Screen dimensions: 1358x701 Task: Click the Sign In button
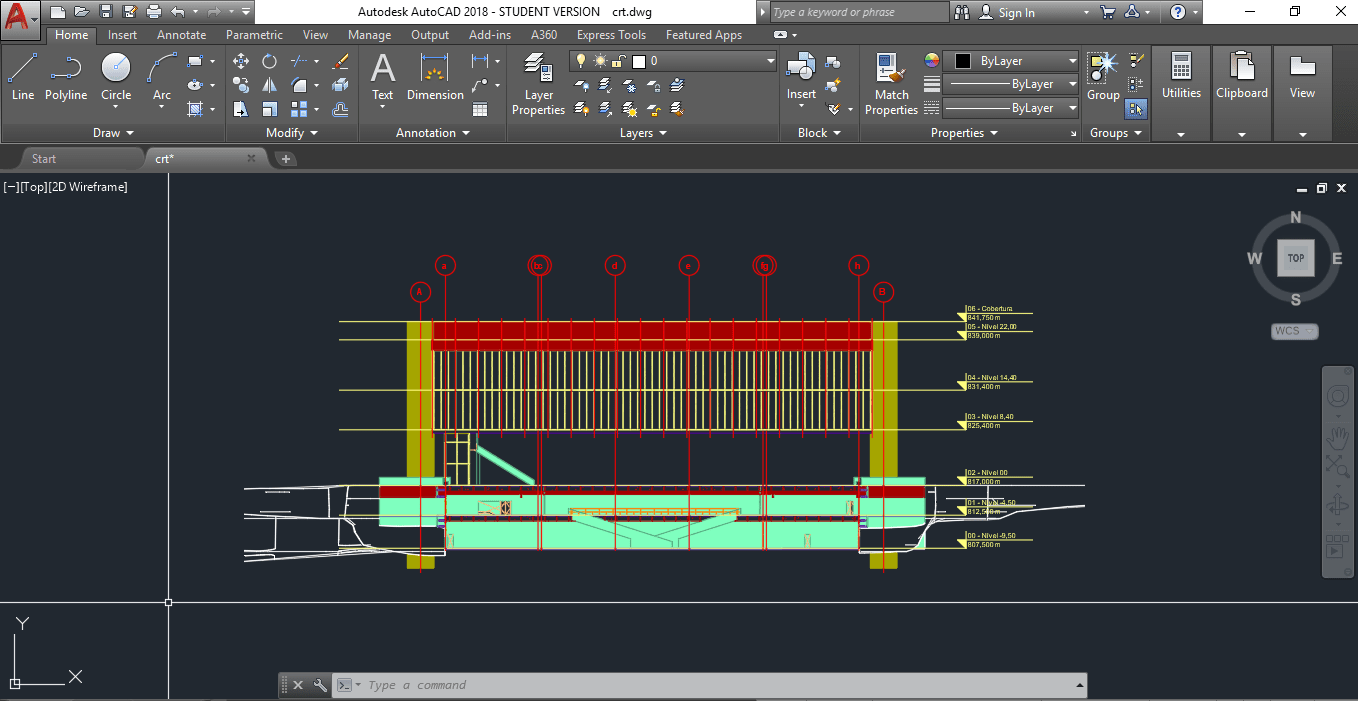pos(1006,12)
